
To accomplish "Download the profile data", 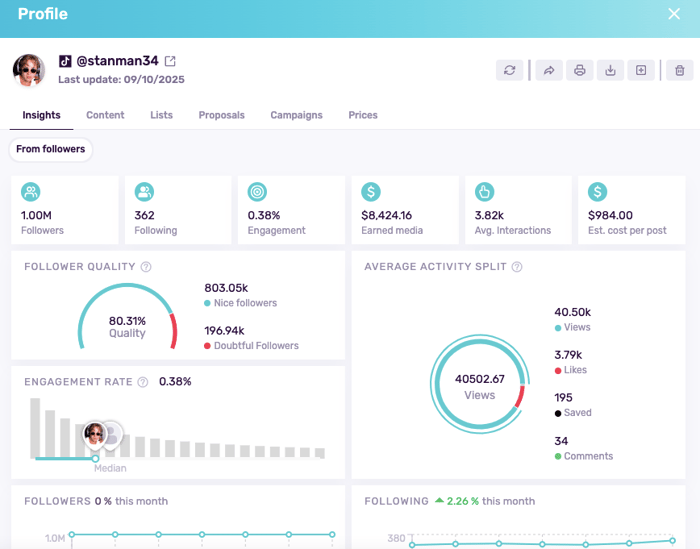I will (x=610, y=70).
